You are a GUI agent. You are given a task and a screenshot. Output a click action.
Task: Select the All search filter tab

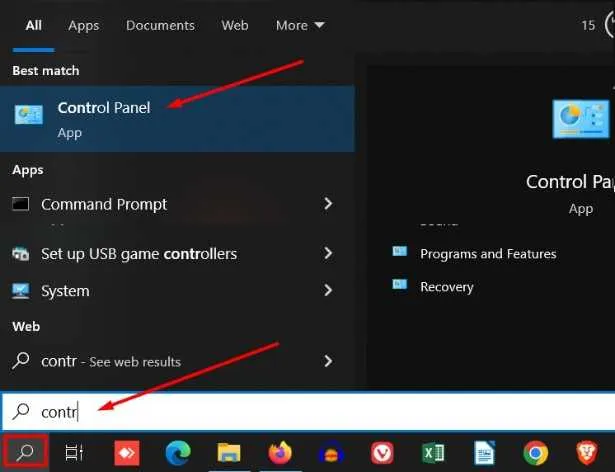(34, 26)
